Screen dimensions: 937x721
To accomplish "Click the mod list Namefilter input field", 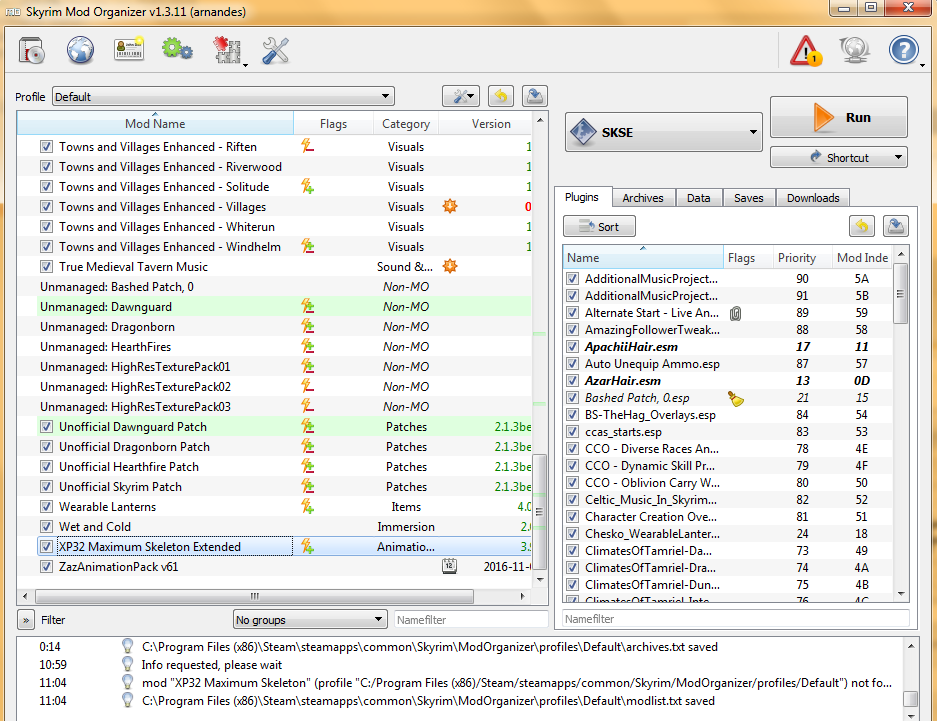I will click(471, 619).
